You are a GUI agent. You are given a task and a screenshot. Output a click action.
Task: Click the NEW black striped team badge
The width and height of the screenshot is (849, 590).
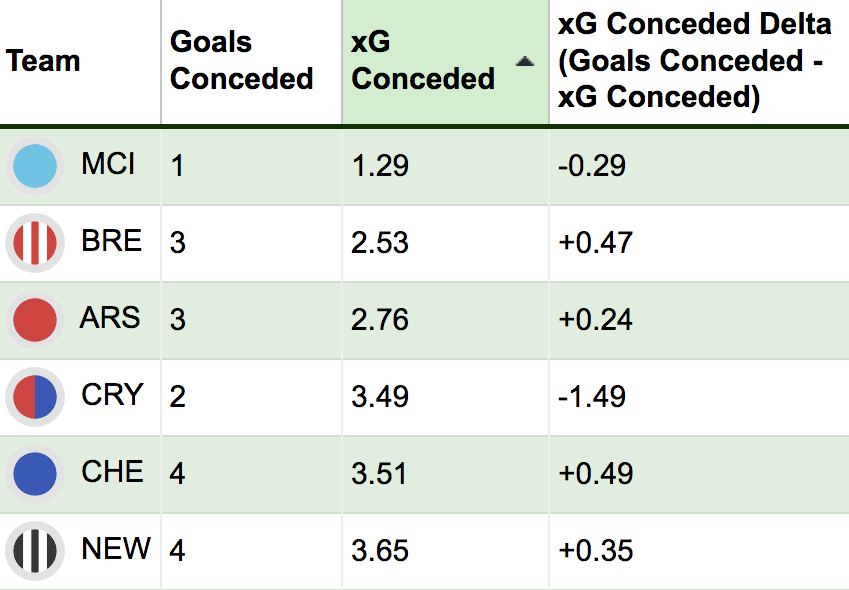pos(35,551)
